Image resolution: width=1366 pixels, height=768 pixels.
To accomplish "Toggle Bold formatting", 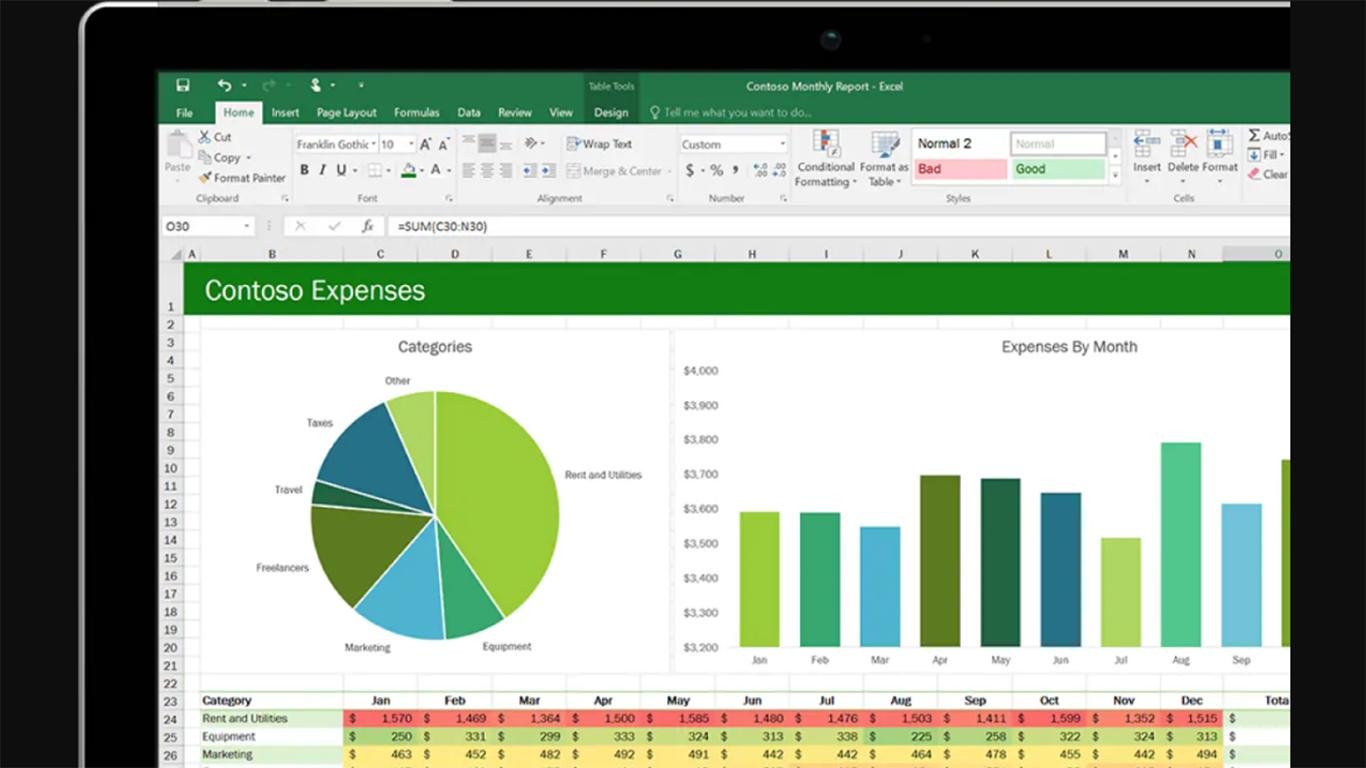I will point(304,171).
